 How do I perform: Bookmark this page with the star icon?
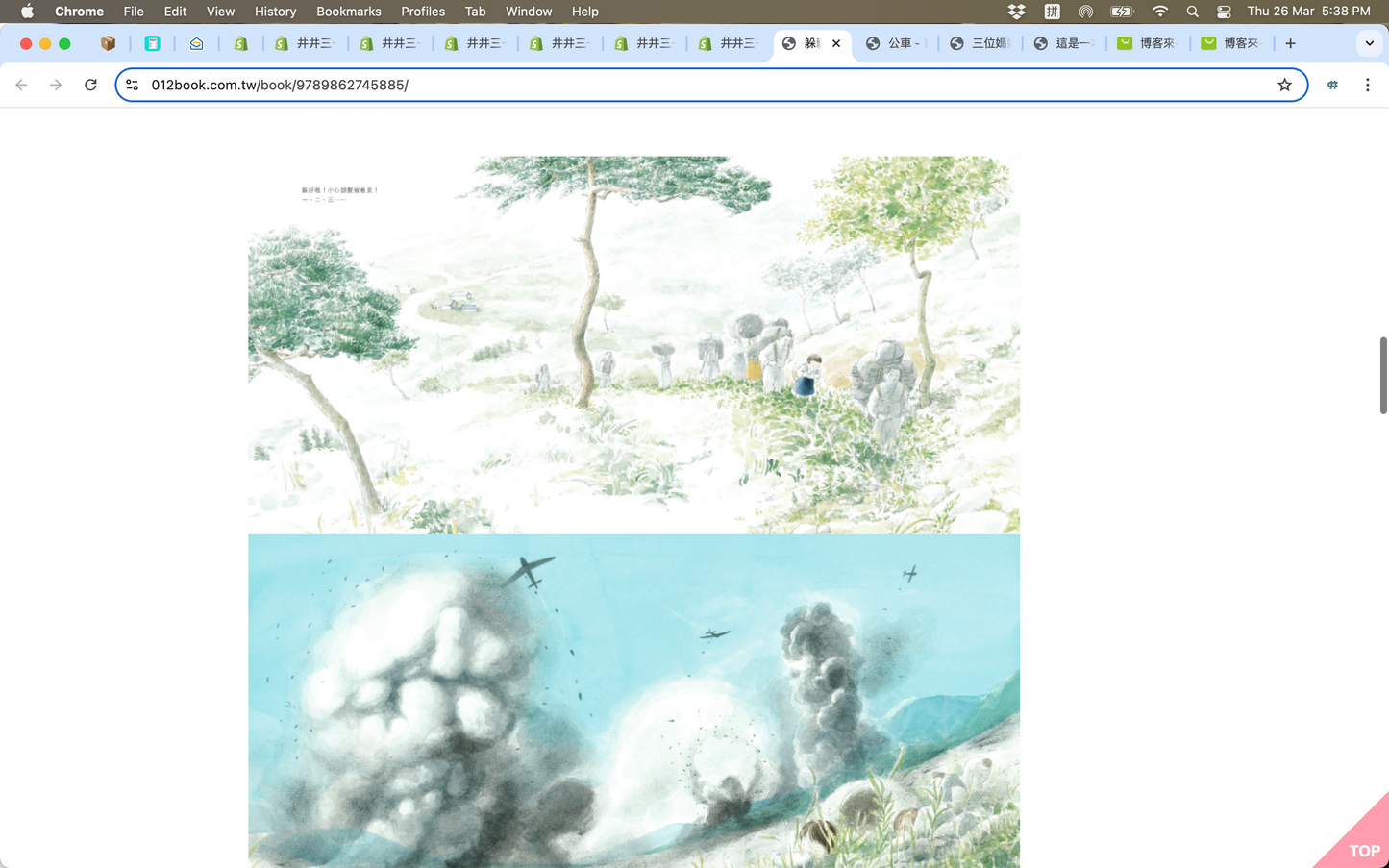(x=1284, y=85)
